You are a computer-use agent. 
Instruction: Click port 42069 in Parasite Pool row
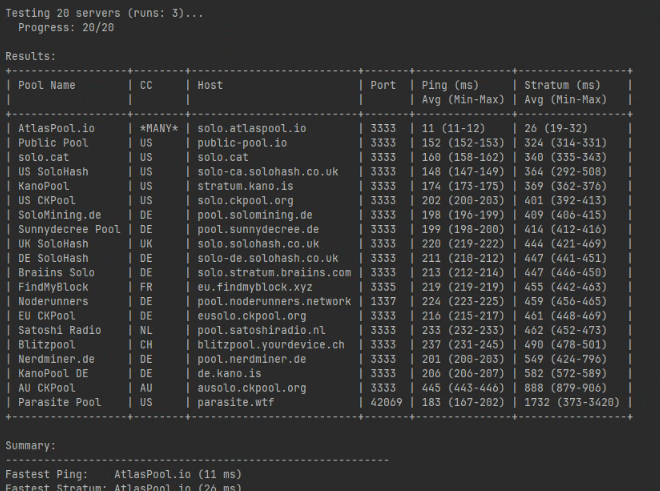[x=386, y=402]
